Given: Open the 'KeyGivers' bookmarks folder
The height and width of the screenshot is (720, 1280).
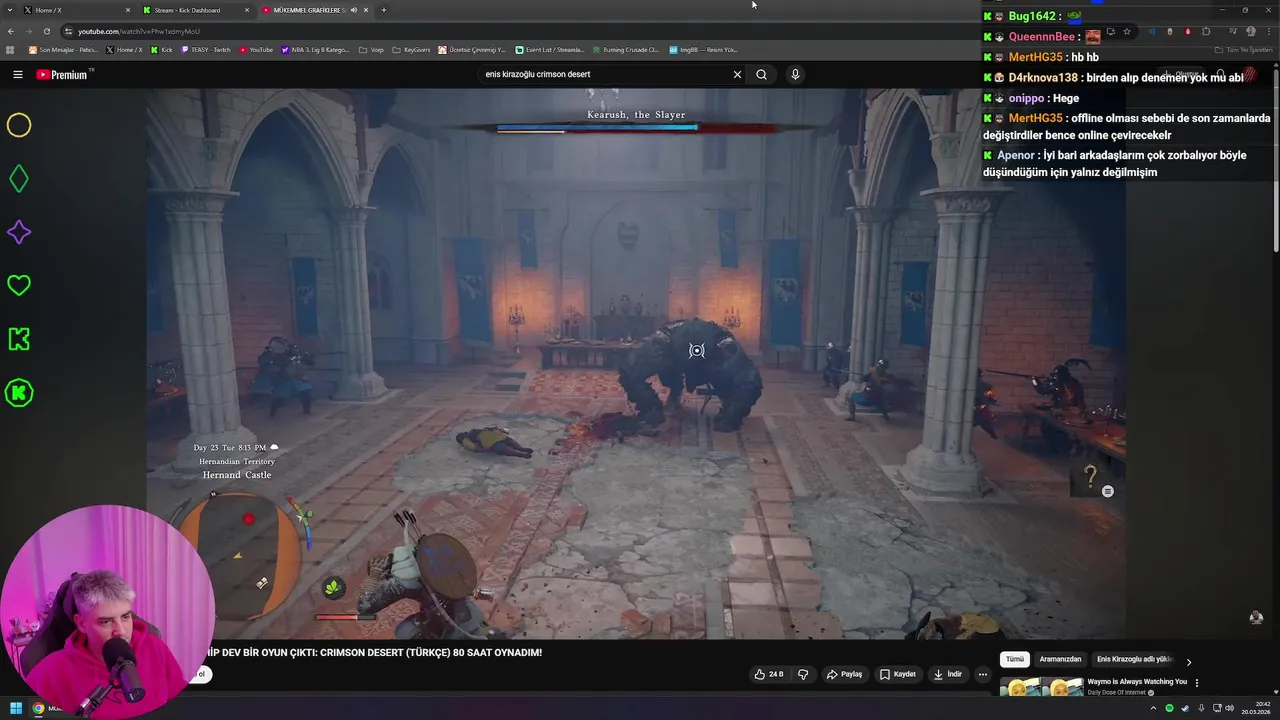Looking at the screenshot, I should coord(410,49).
